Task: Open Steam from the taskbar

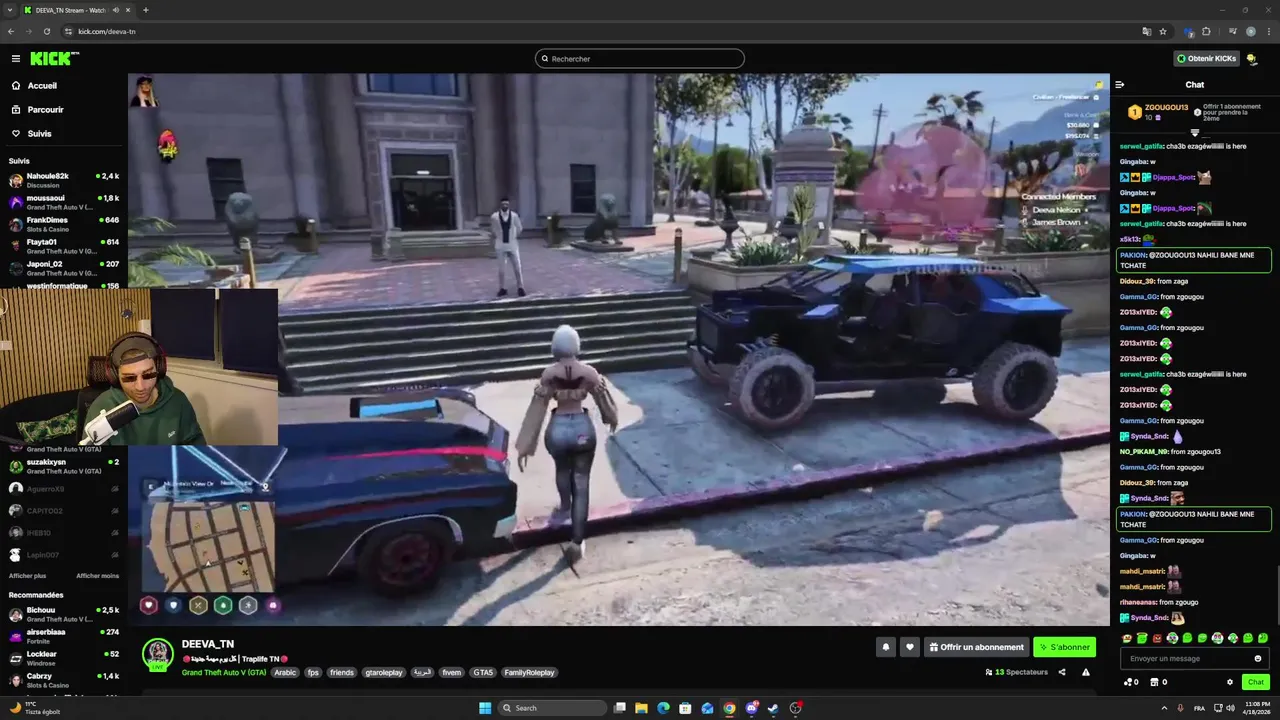Action: pos(773,708)
